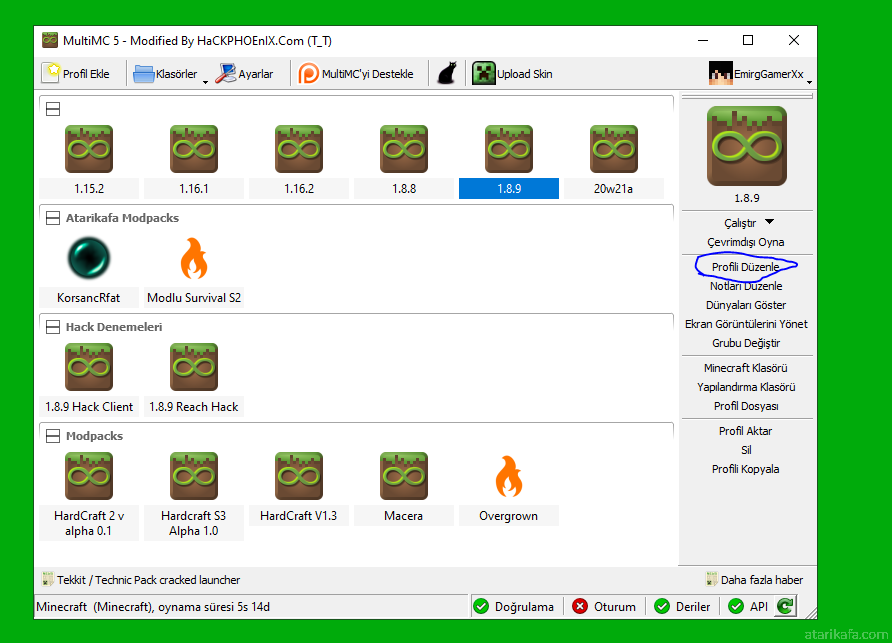Select the HardCraft V1.3 instance icon

coord(299,476)
